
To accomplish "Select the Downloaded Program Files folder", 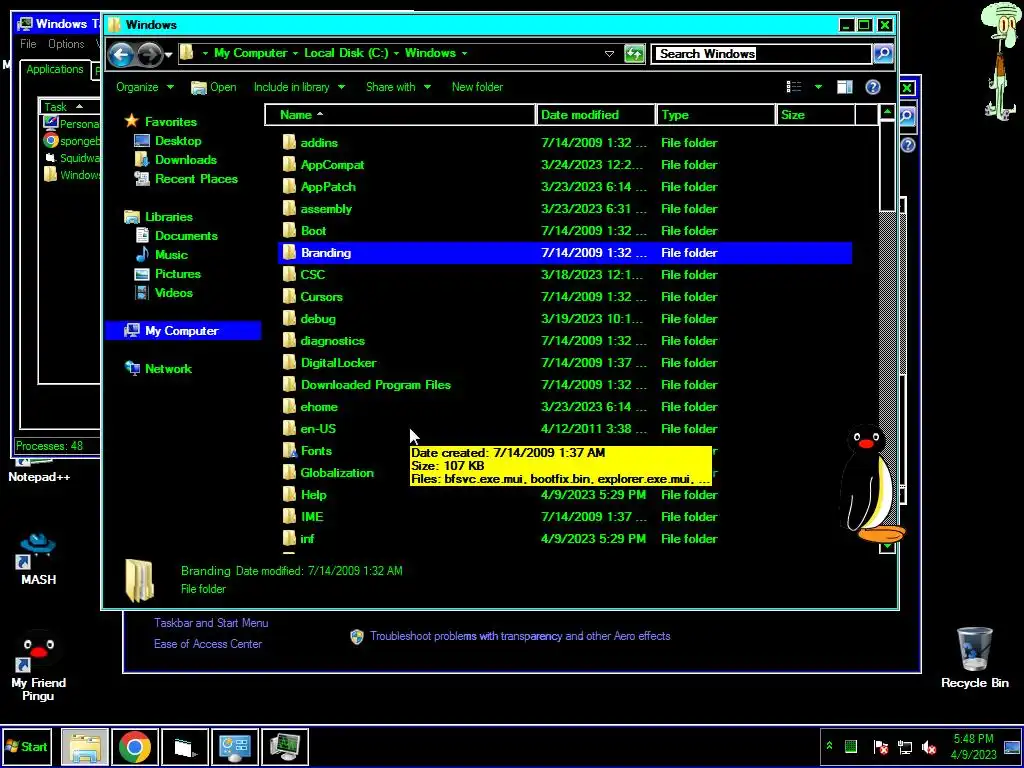I will pos(565,385).
